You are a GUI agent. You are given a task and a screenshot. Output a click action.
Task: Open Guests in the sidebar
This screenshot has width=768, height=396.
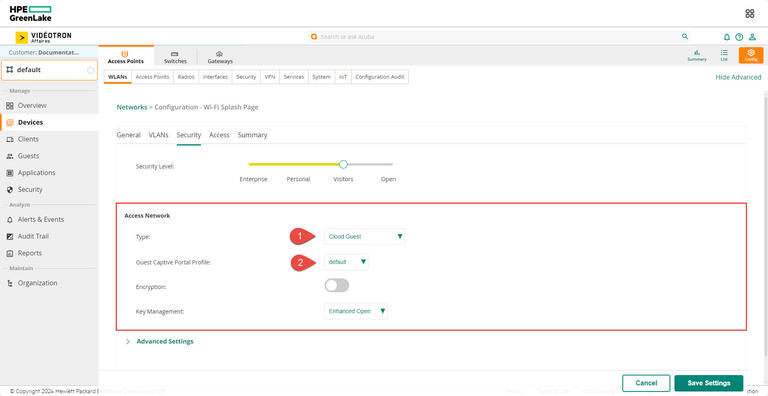(x=28, y=156)
